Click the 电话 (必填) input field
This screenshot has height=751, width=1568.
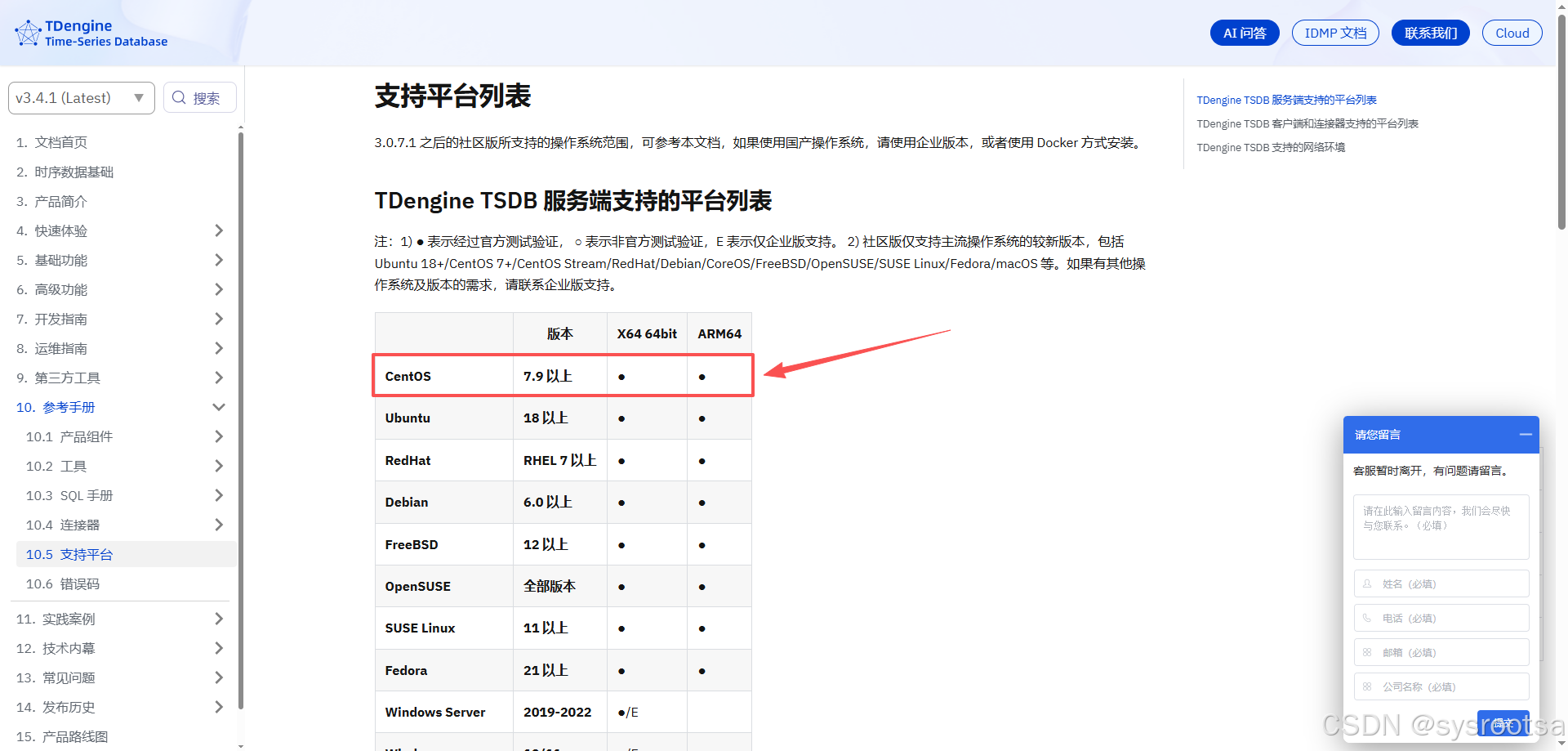coord(1441,618)
